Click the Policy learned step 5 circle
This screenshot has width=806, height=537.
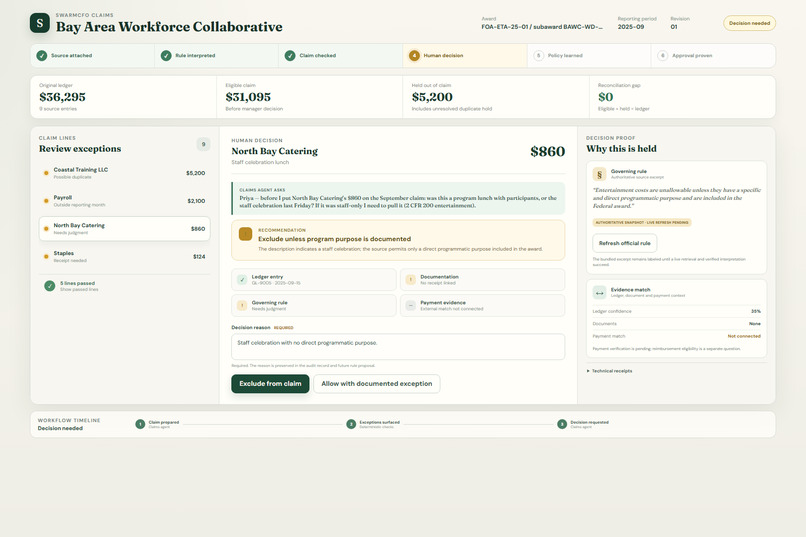click(539, 55)
